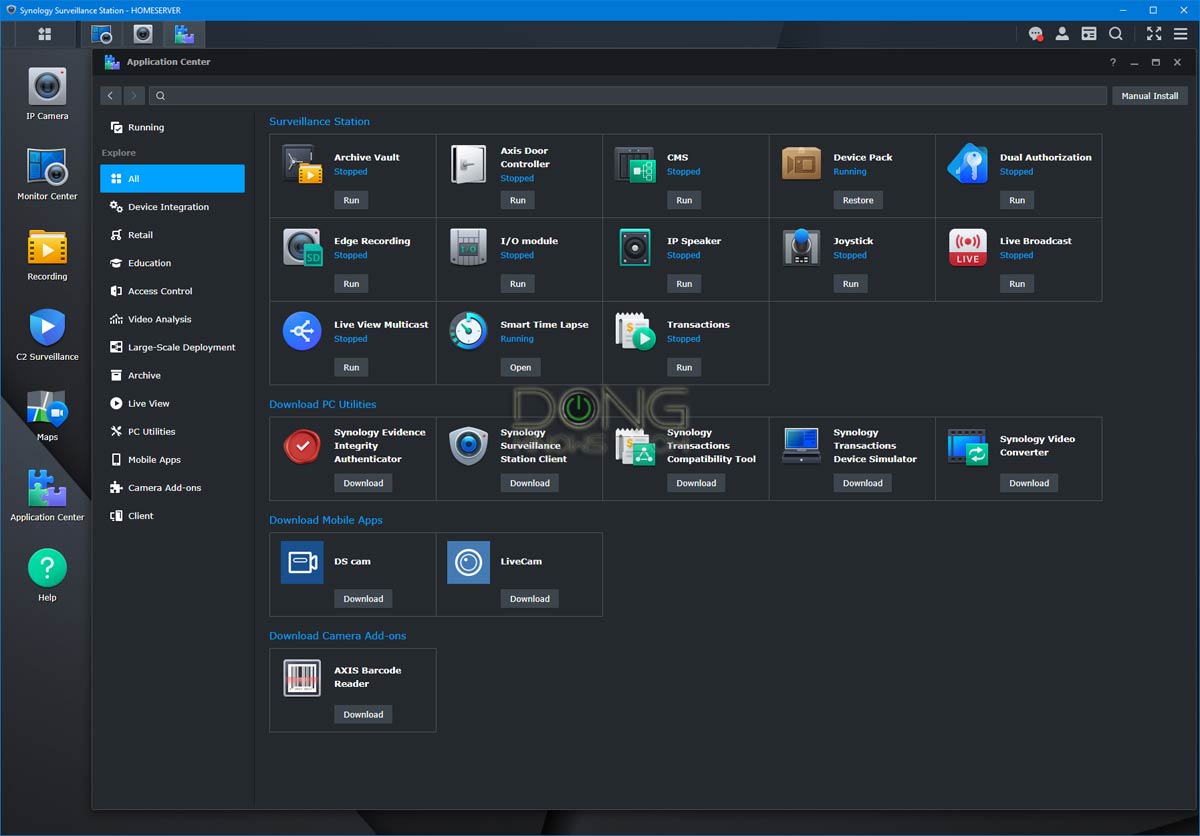
Task: Click Edge Recording app icon
Action: (x=302, y=248)
